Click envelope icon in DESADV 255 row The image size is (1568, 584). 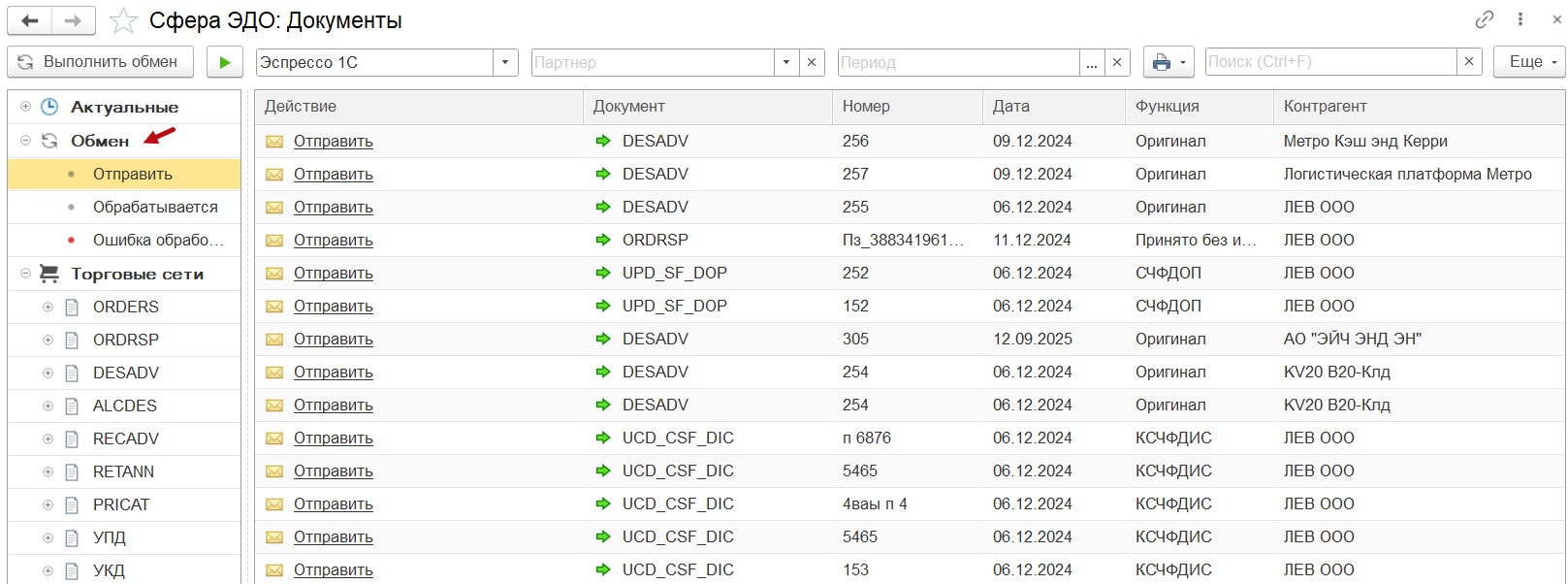click(x=274, y=208)
